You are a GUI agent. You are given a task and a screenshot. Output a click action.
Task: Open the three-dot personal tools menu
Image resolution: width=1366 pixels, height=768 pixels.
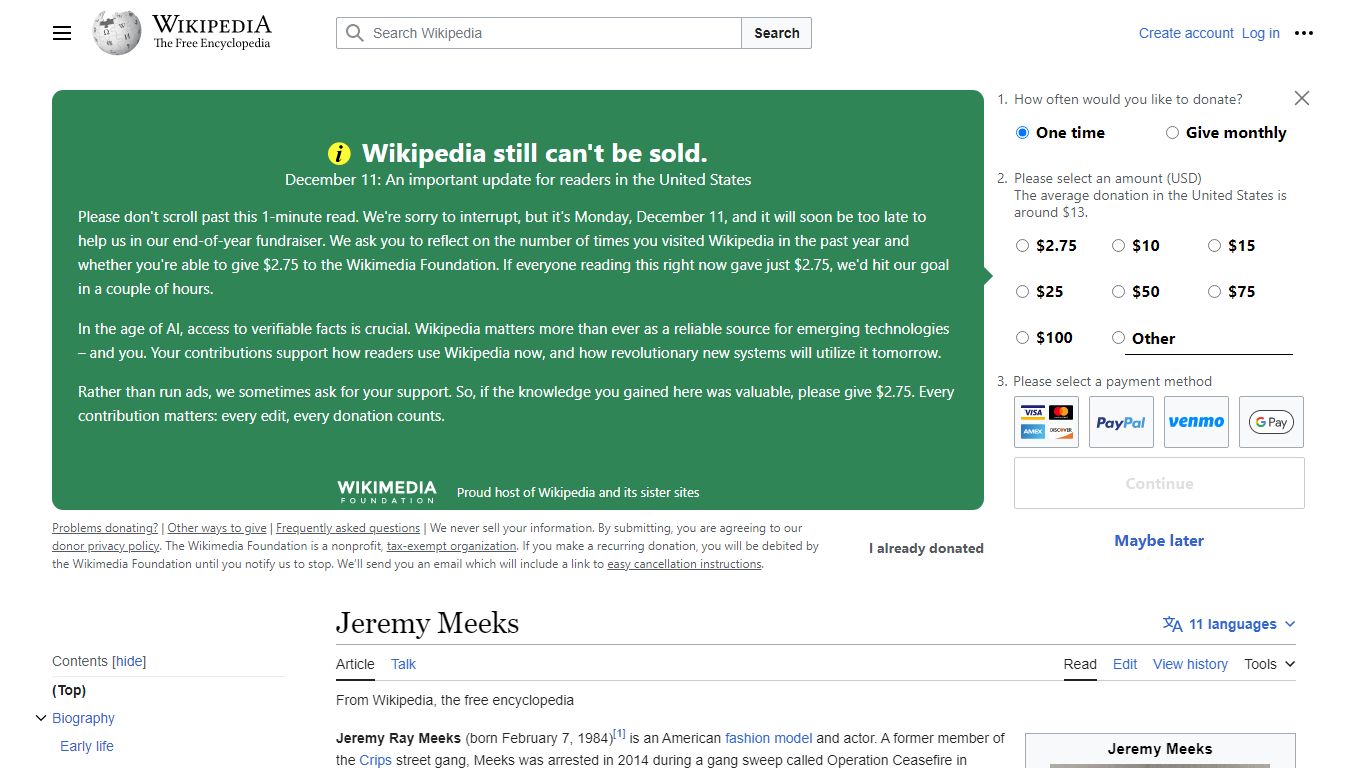(1304, 33)
